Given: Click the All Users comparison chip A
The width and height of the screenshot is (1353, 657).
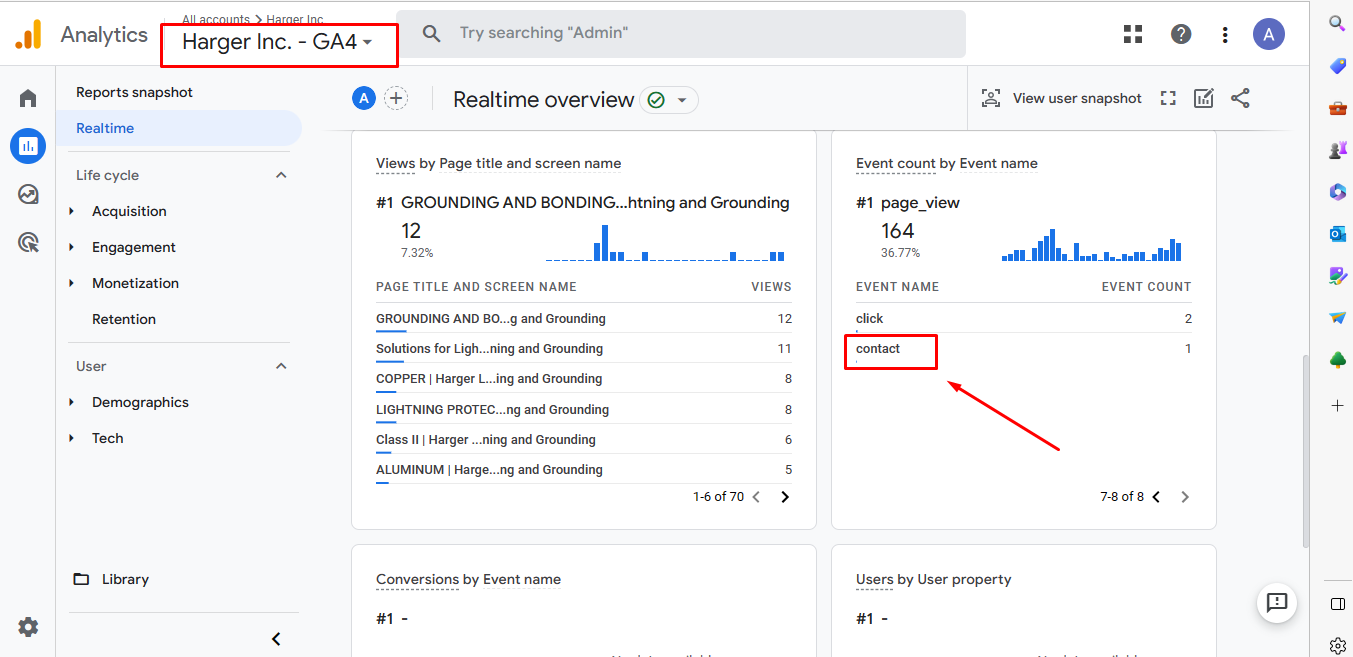Looking at the screenshot, I should click(x=364, y=98).
